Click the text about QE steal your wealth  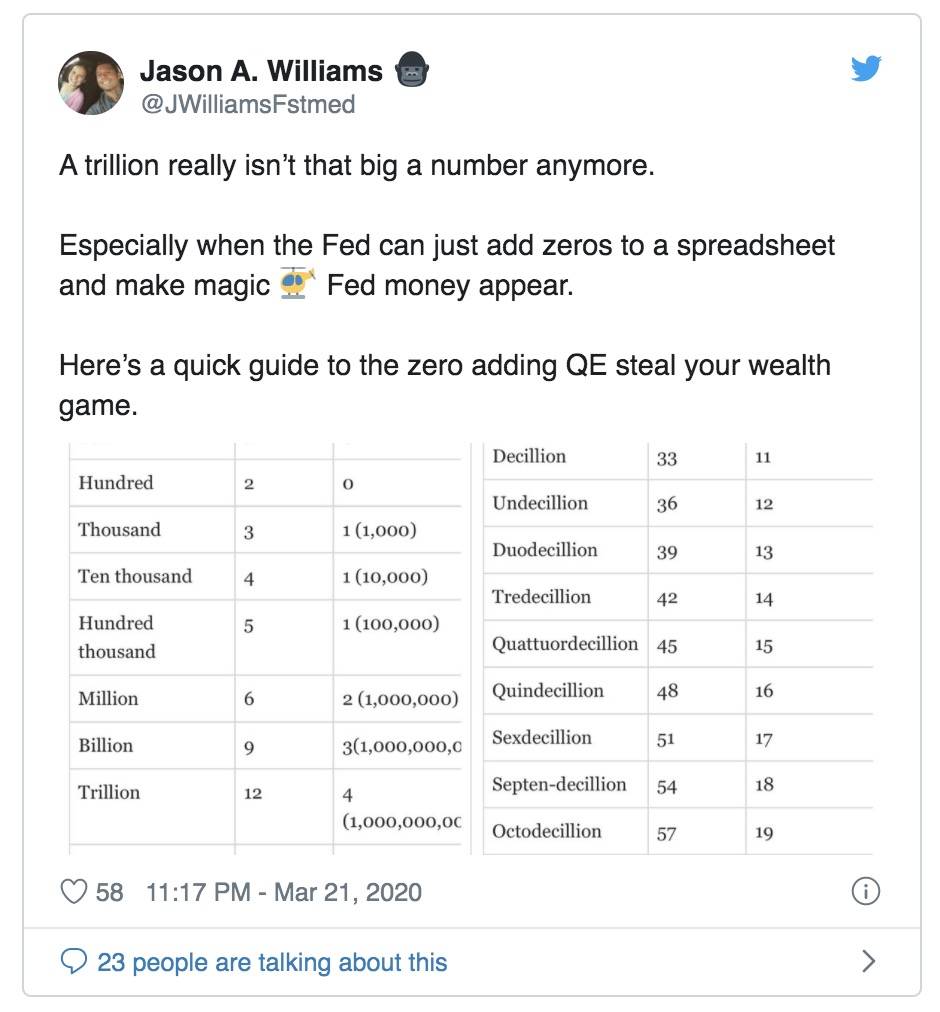(x=445, y=385)
